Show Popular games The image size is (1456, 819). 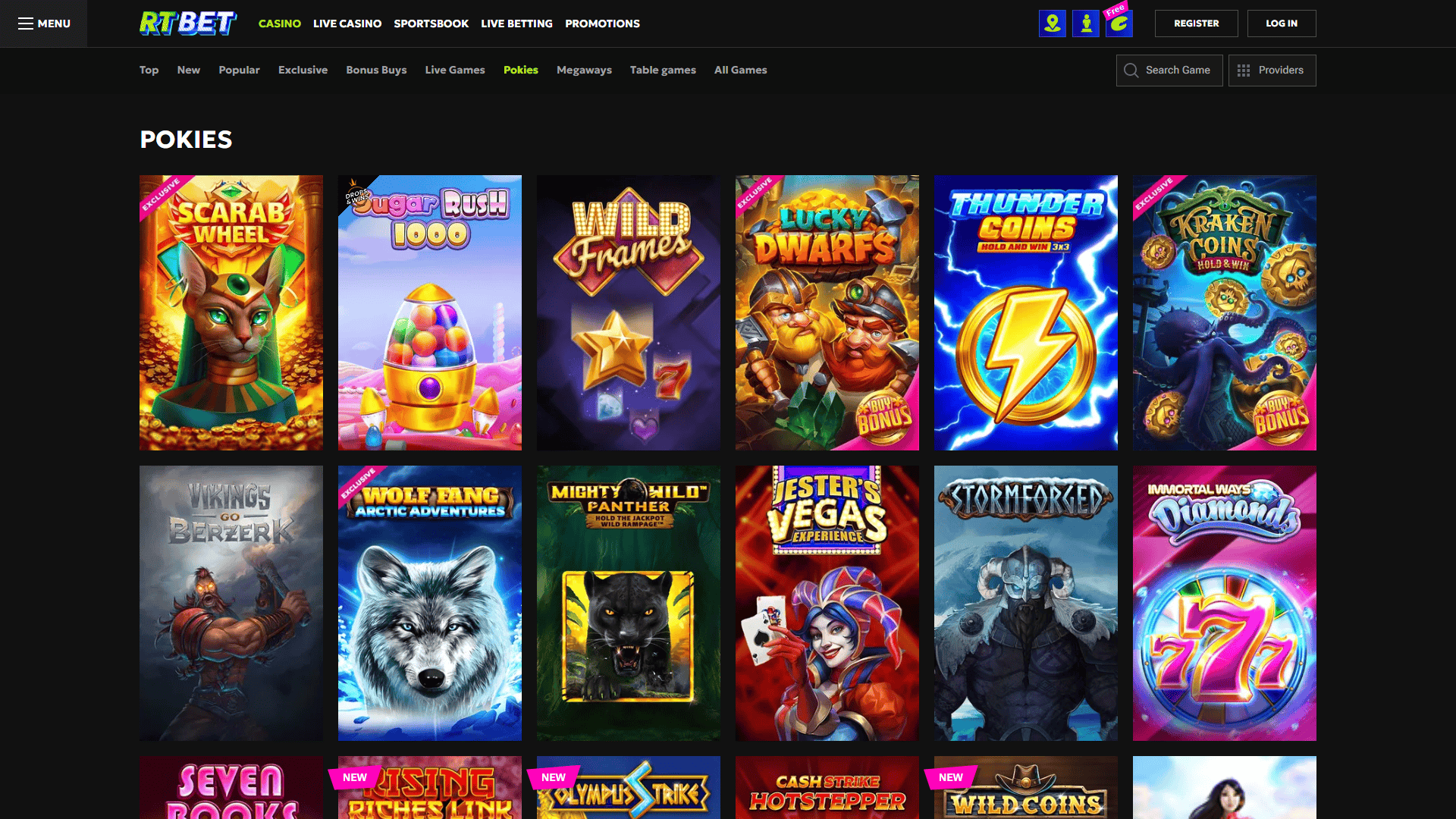[239, 70]
